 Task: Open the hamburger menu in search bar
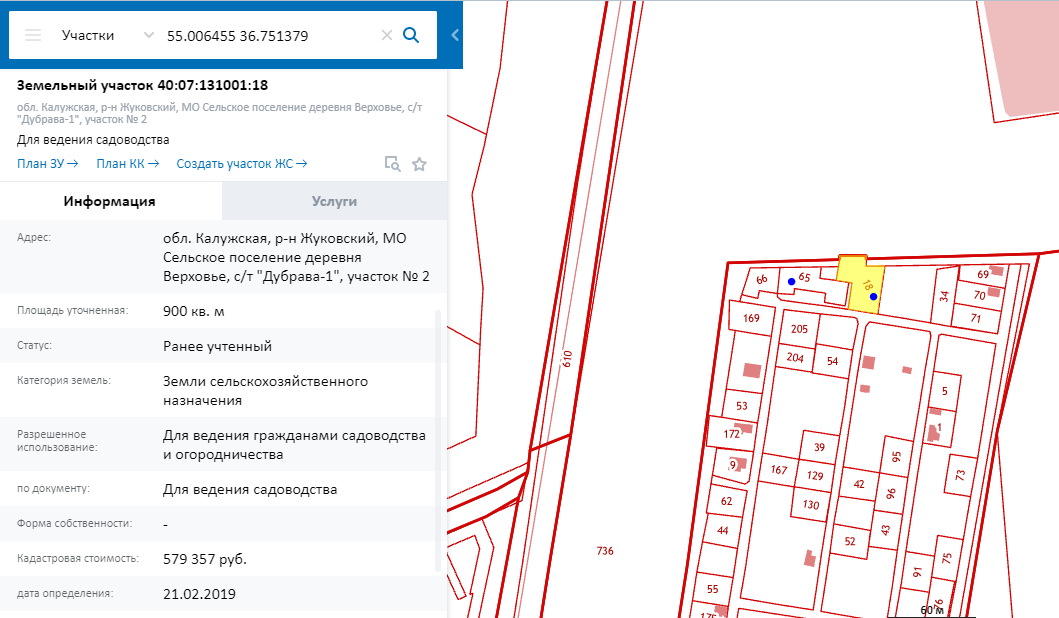(33, 35)
